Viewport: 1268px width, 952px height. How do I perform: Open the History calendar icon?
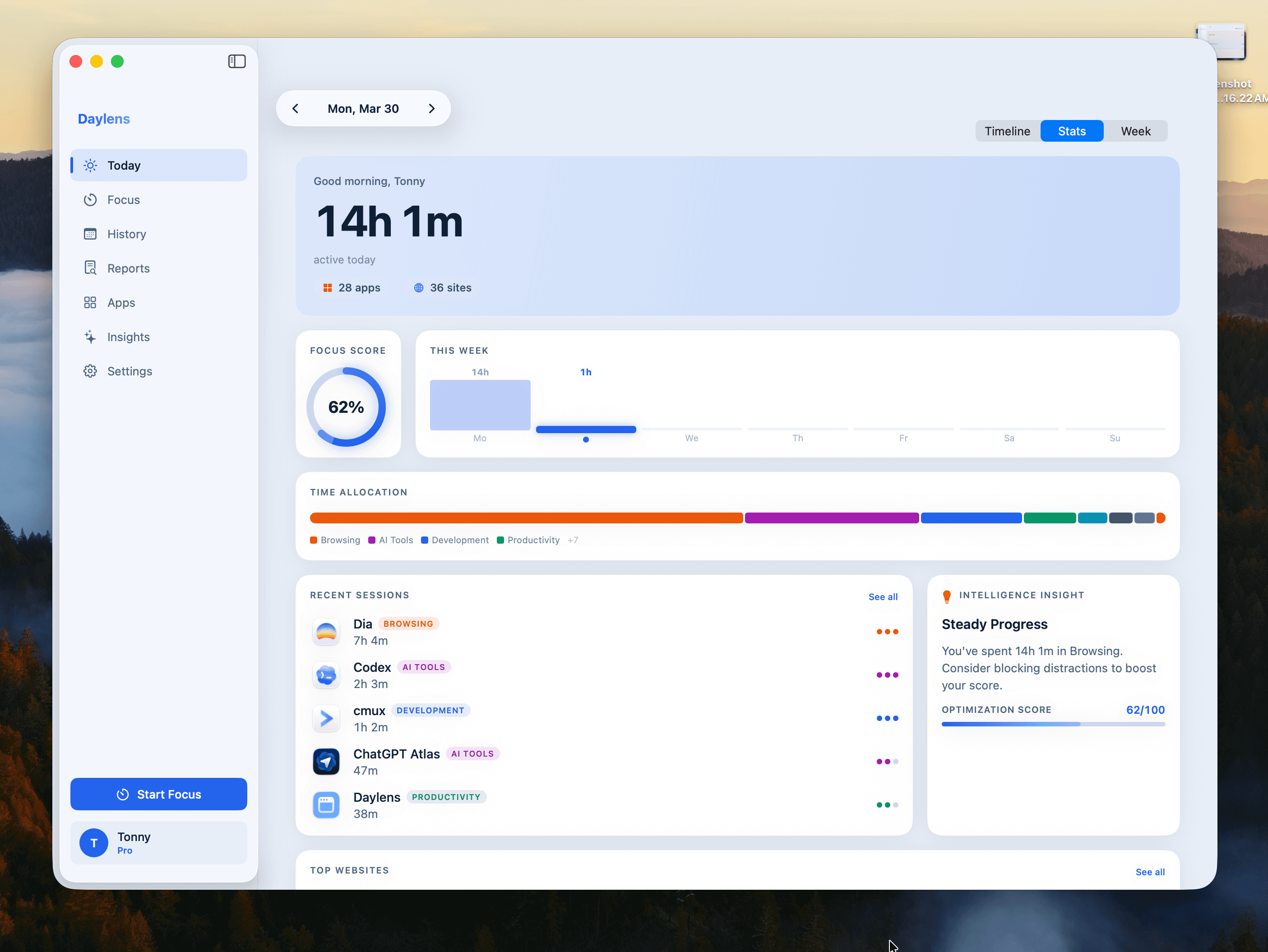(90, 234)
